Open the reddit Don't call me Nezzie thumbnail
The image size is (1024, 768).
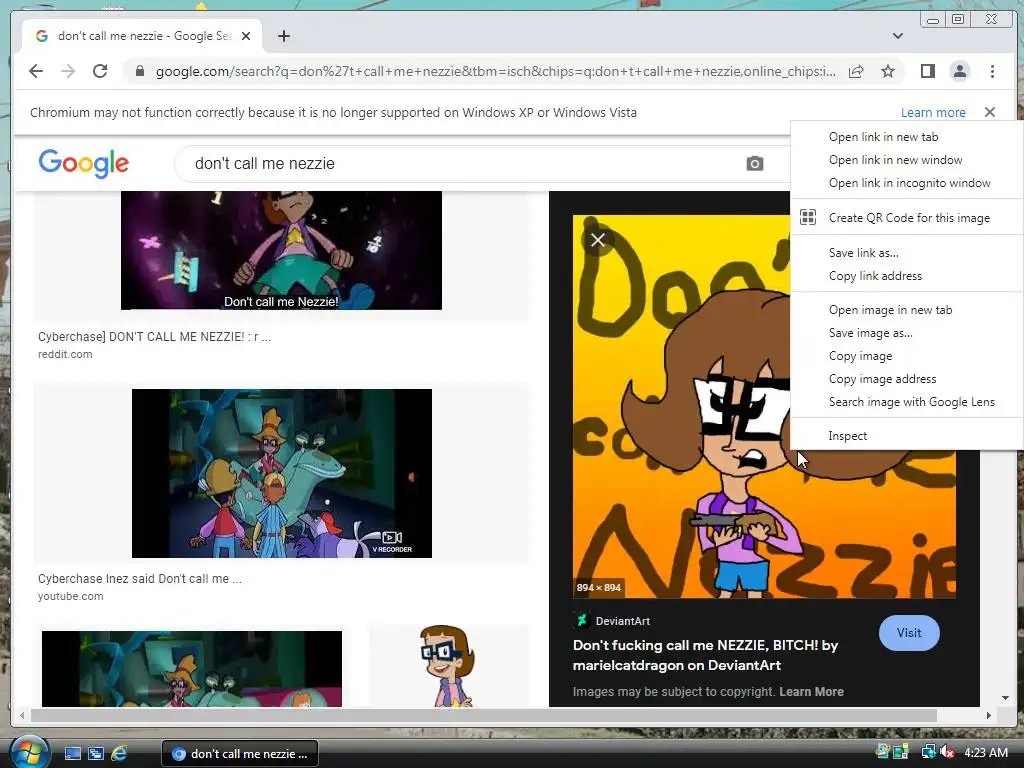point(281,250)
